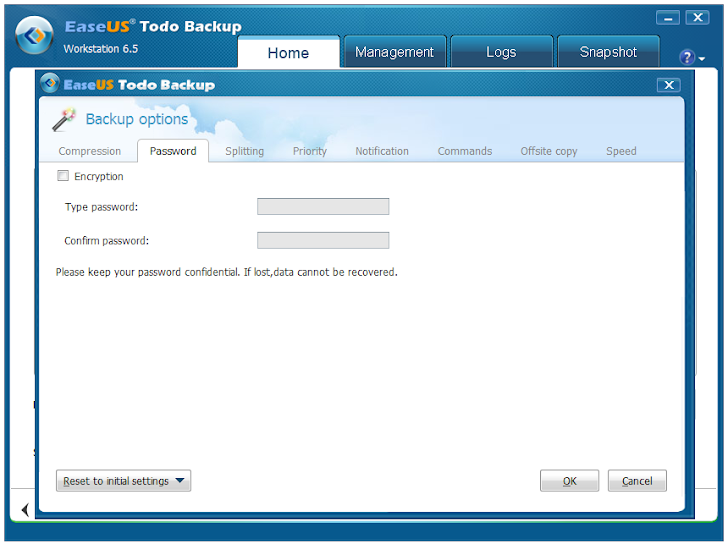The height and width of the screenshot is (544, 728).
Task: Expand the help menu dropdown arrow
Action: coord(702,59)
